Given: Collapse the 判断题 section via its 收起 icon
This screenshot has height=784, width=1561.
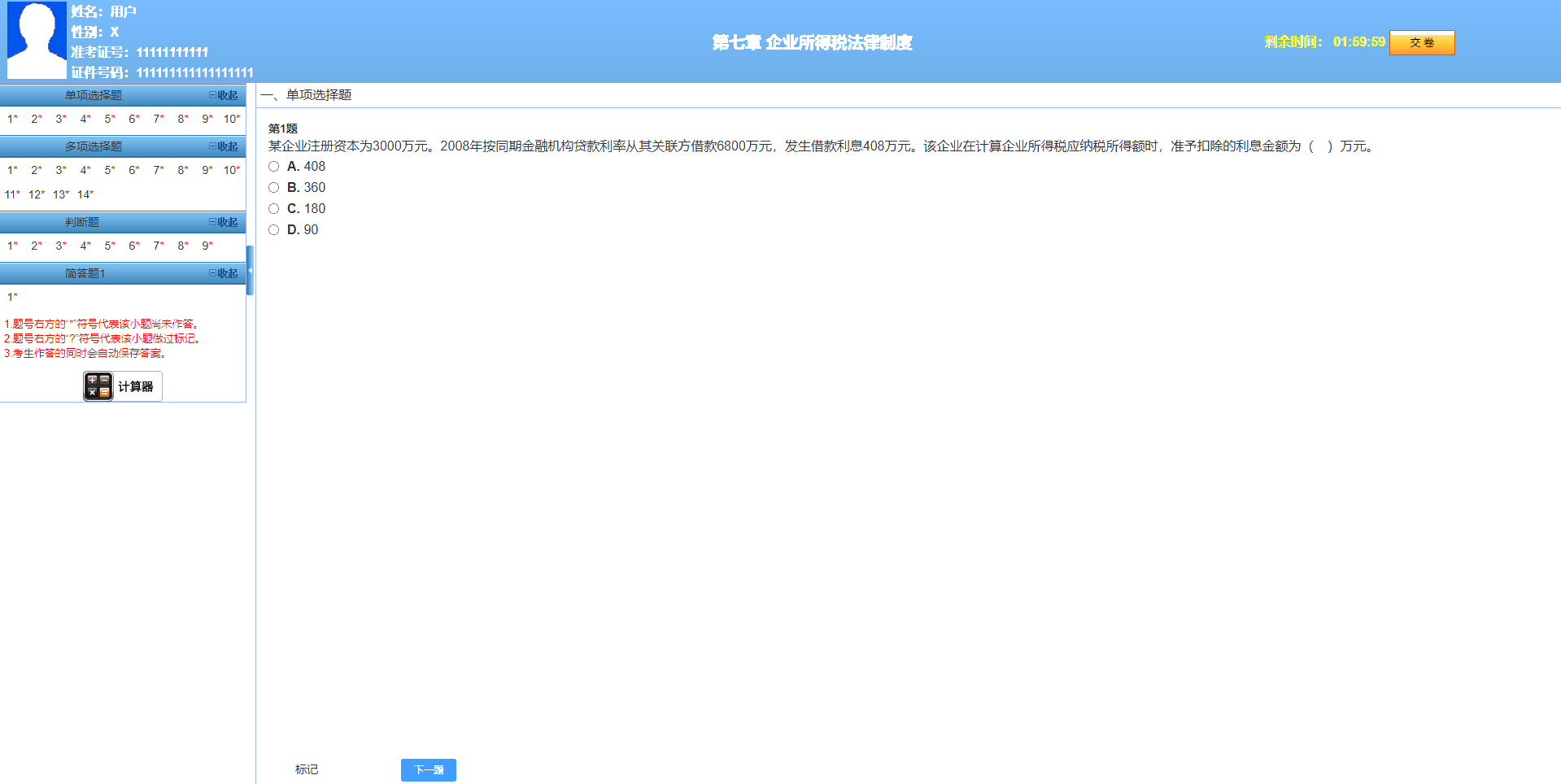Looking at the screenshot, I should click(x=225, y=222).
